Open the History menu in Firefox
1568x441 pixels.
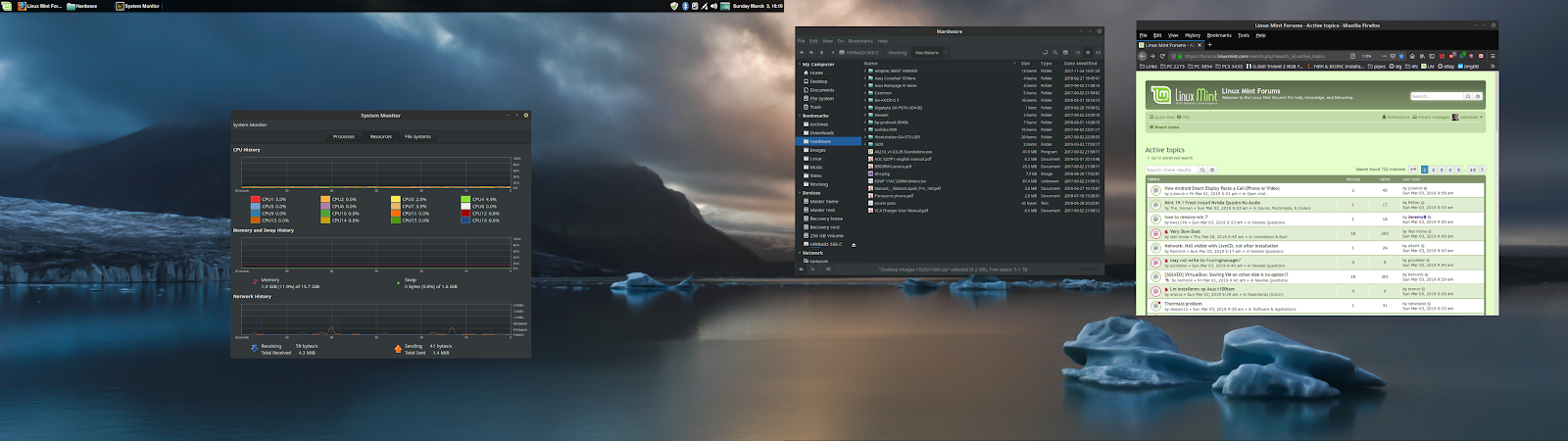point(1193,35)
